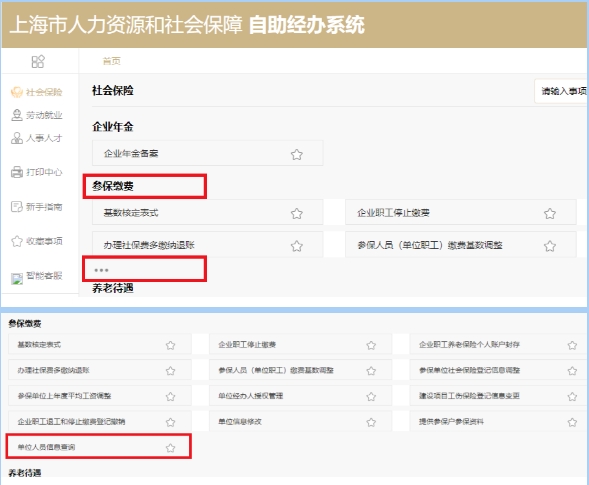Expand hidden 参保缴费 items via the three dots
This screenshot has height=485, width=589.
point(101,270)
